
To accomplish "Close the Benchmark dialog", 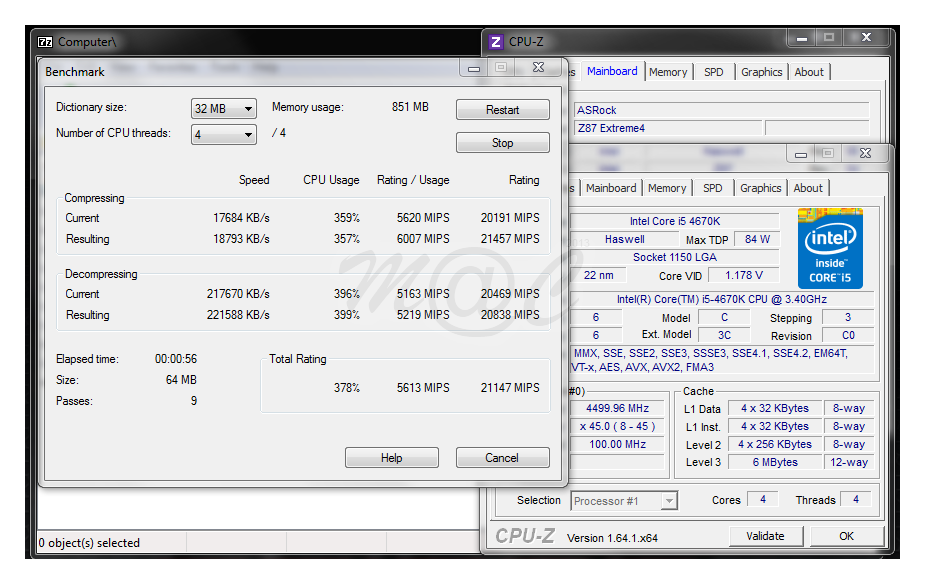I will click(539, 67).
